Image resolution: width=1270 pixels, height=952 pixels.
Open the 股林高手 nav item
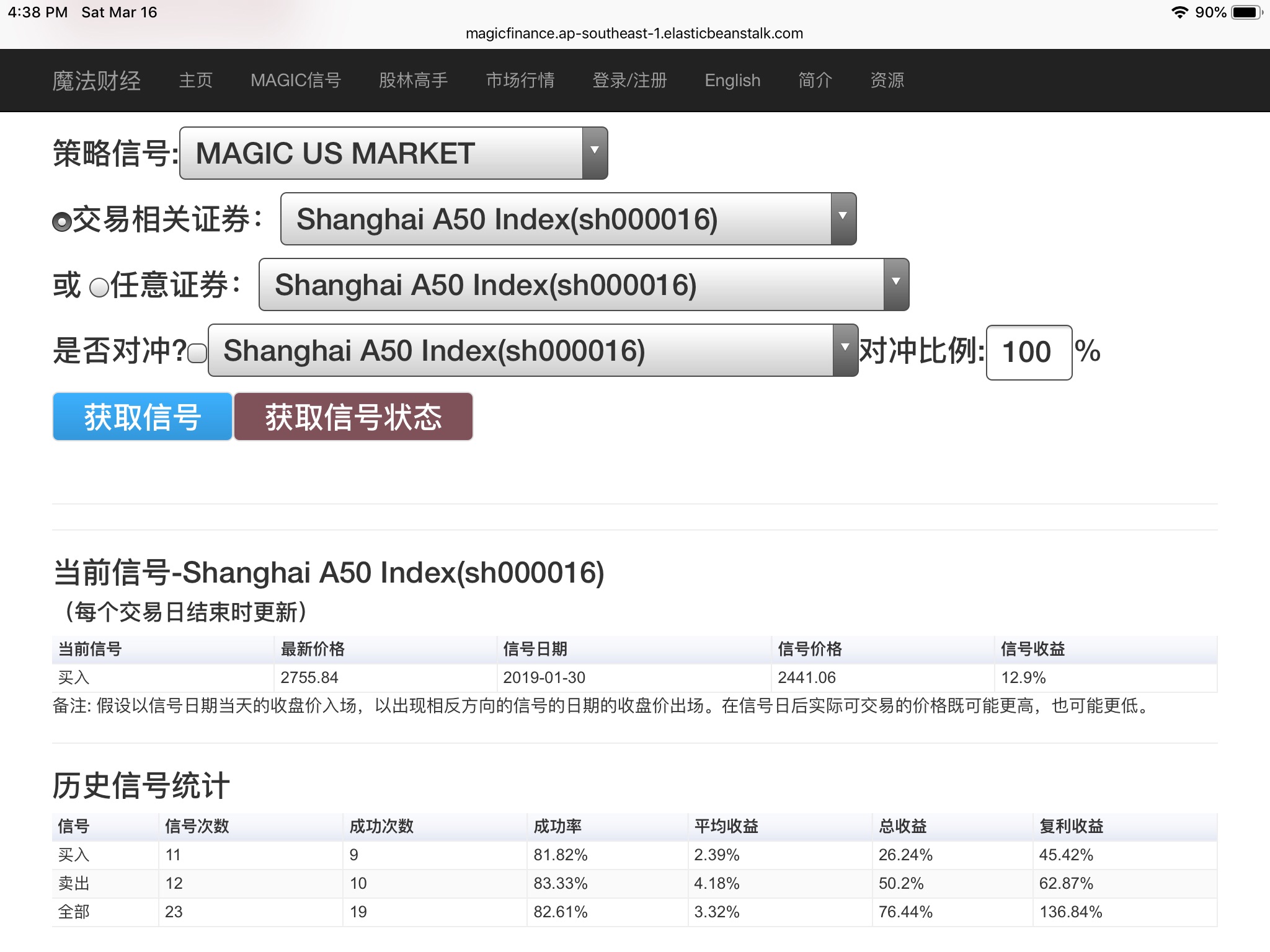[414, 81]
